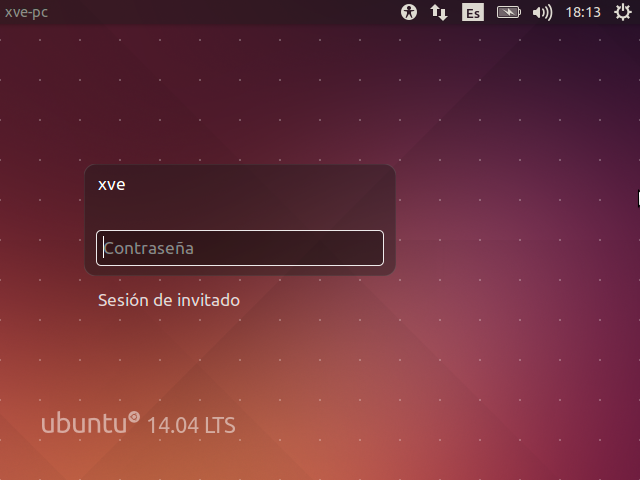Focus the Contraseña password field
This screenshot has width=640, height=480.
[240, 248]
